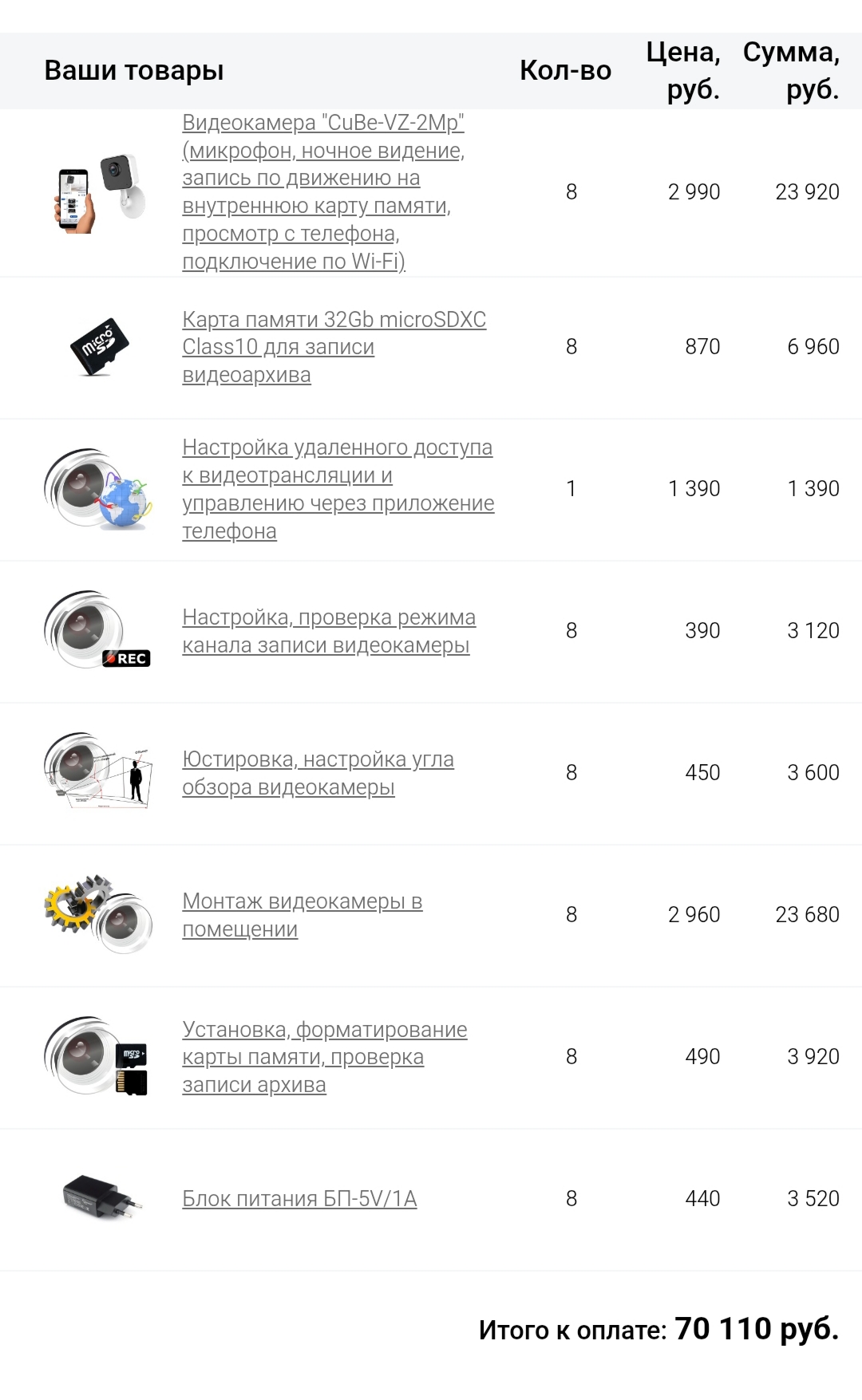
Task: Open the Блок питания БП-5V/1A link
Action: [299, 1199]
